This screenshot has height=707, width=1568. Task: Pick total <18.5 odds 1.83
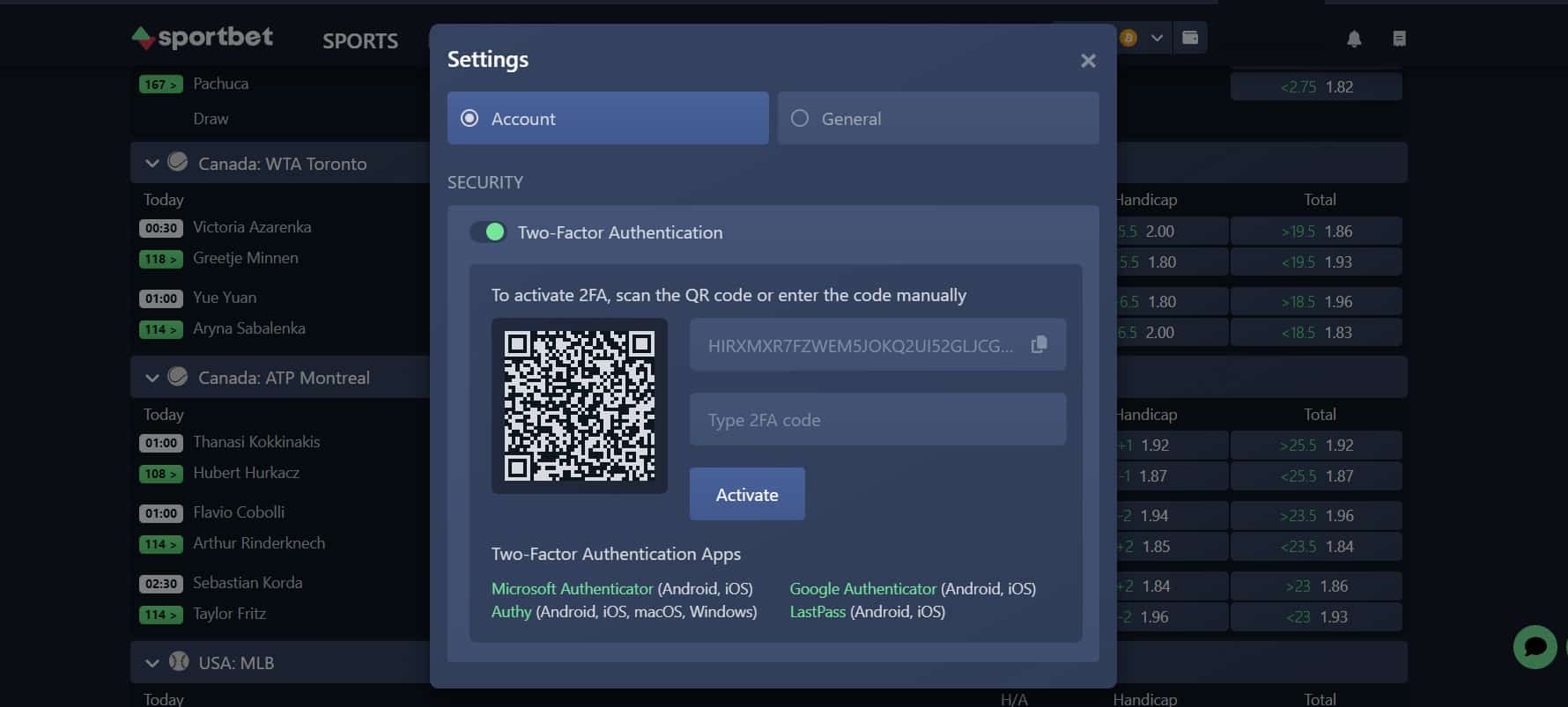[1316, 332]
